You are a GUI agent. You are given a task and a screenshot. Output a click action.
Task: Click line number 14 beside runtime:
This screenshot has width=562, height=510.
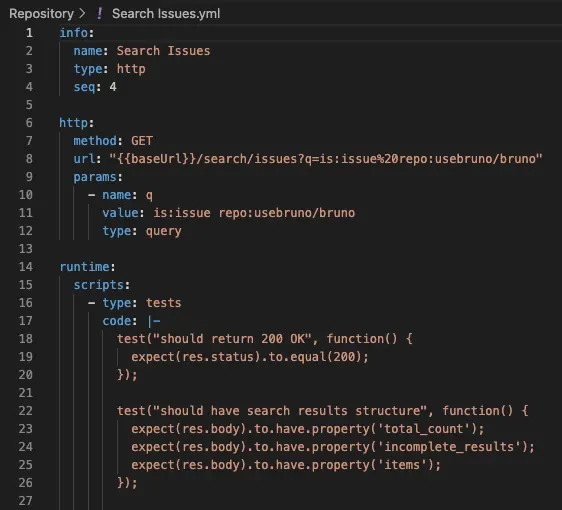coord(25,267)
